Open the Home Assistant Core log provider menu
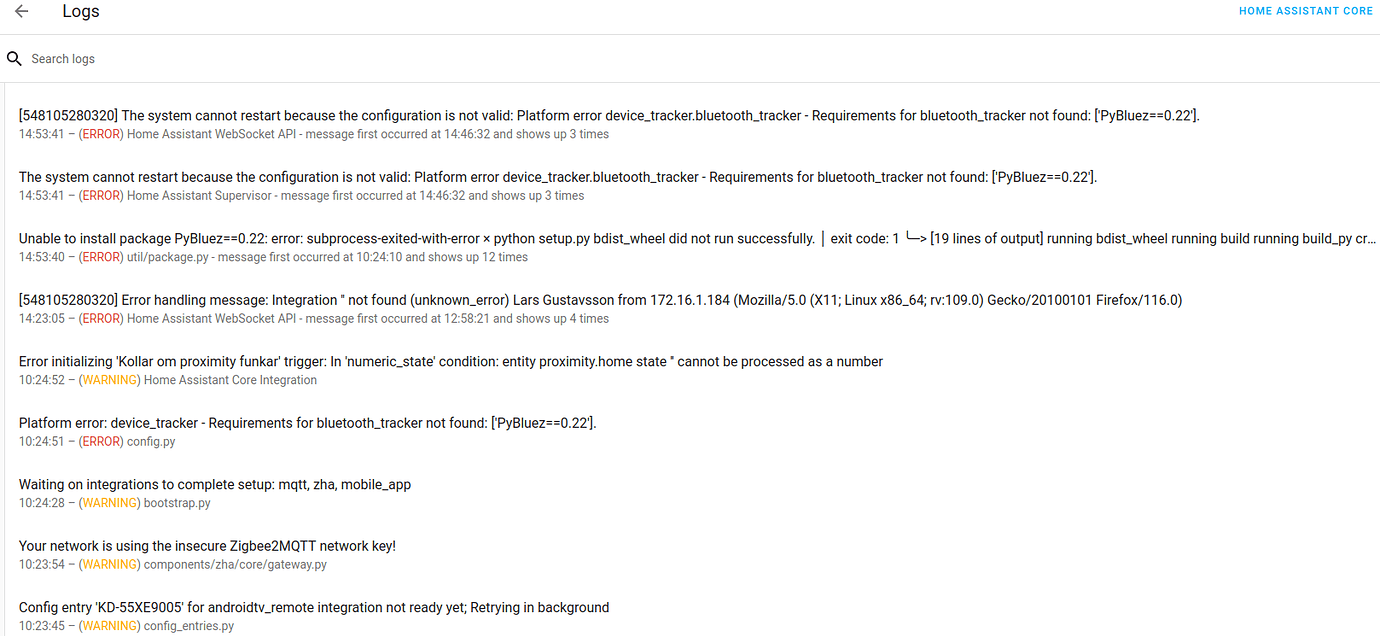The image size is (1380, 636). (x=1305, y=12)
